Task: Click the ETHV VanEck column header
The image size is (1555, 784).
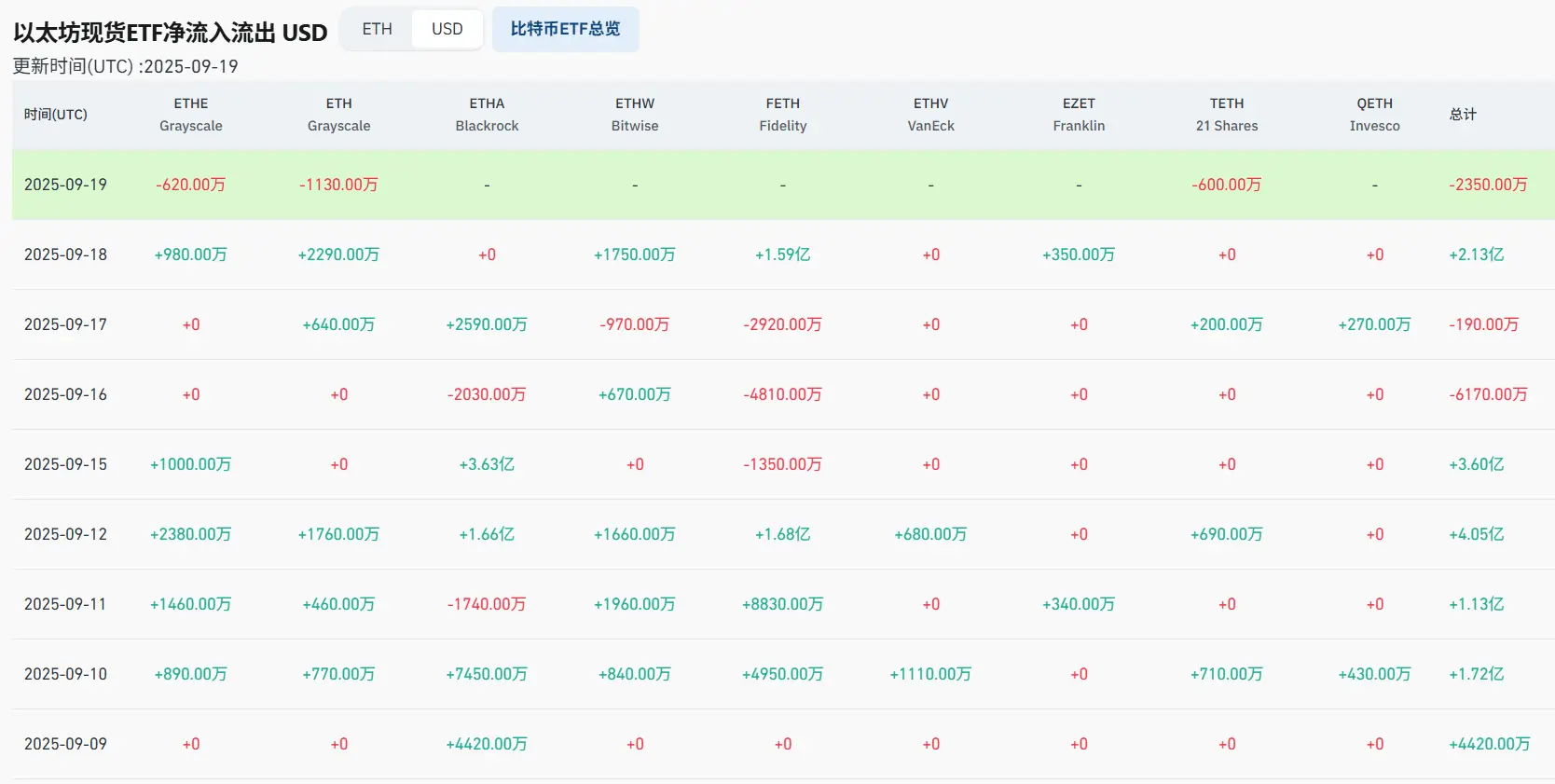Action: 931,115
